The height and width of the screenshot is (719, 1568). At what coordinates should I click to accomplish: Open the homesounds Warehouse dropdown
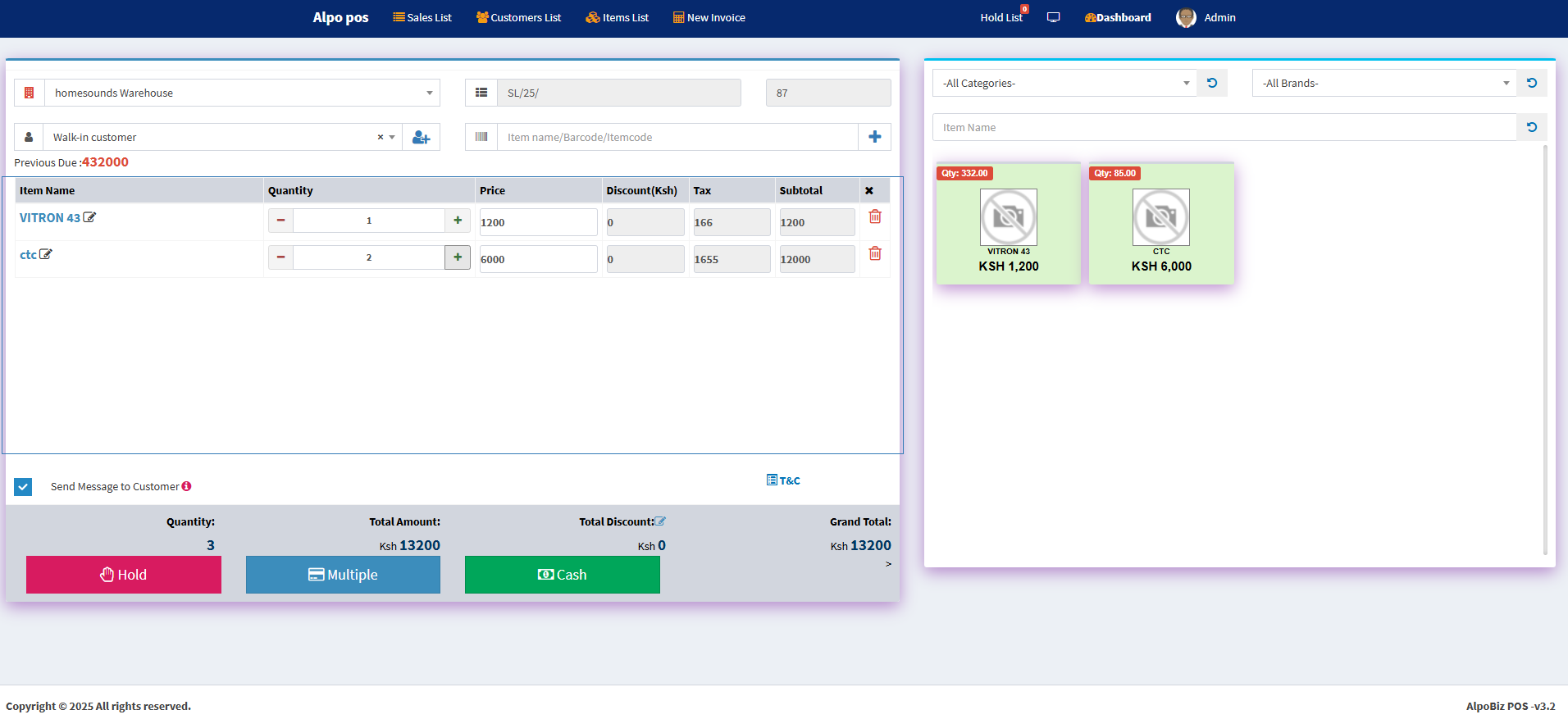[x=242, y=93]
